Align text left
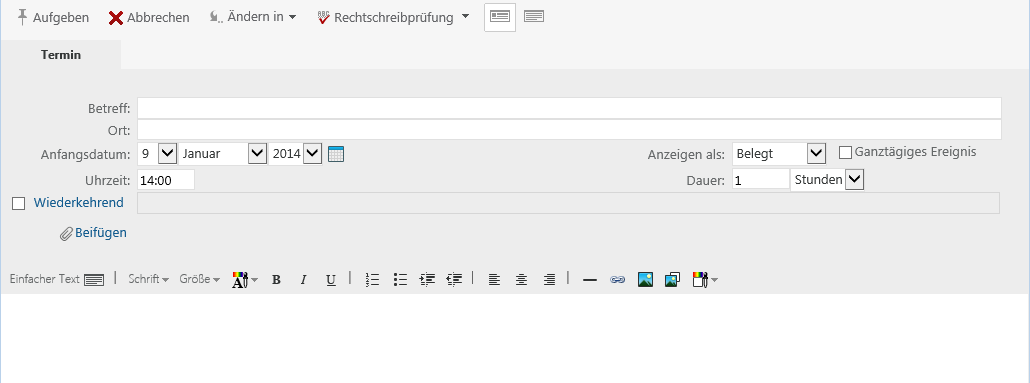Viewport: 1030px width, 383px height. pos(495,280)
